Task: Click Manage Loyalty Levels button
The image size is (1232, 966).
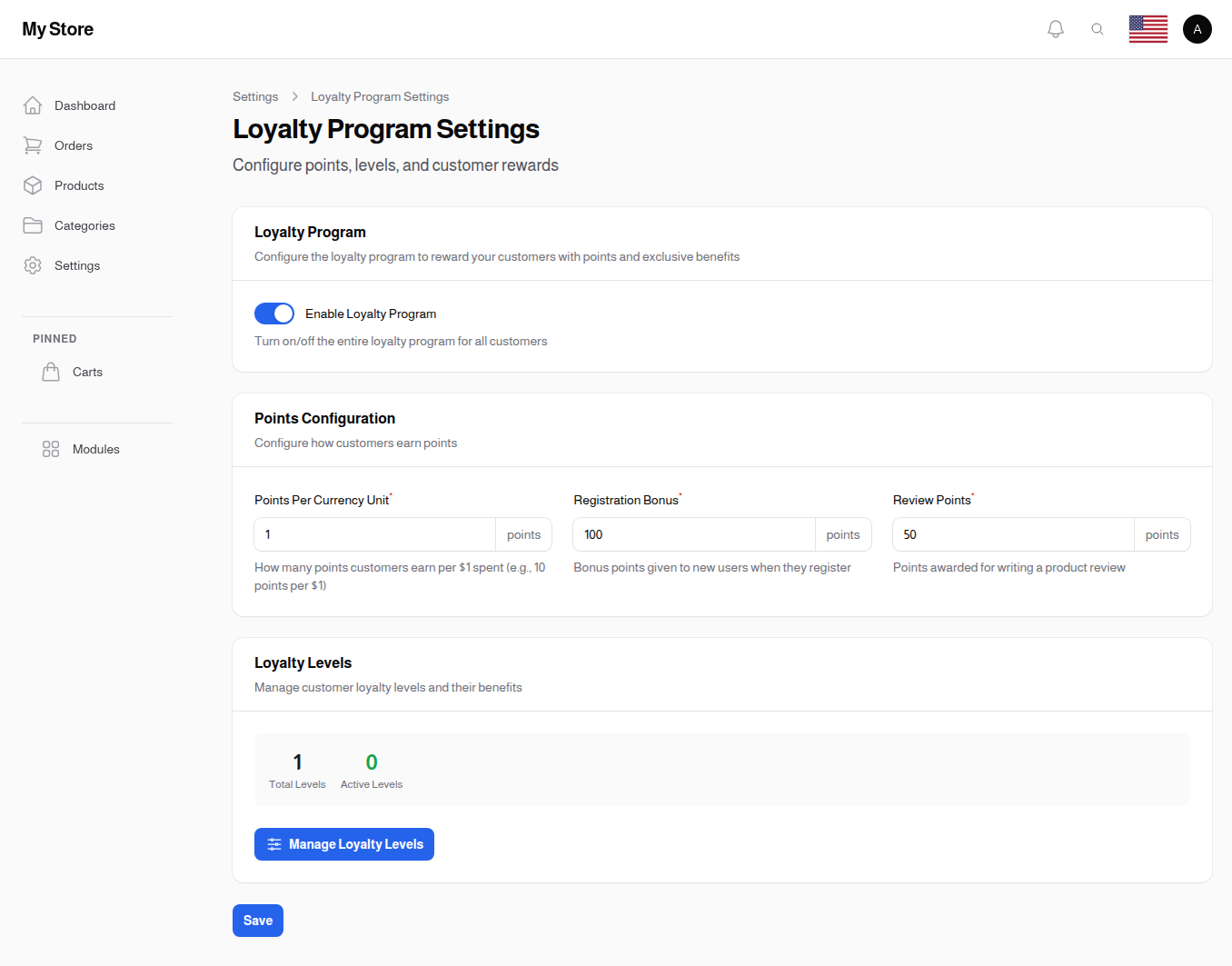Action: 344,844
